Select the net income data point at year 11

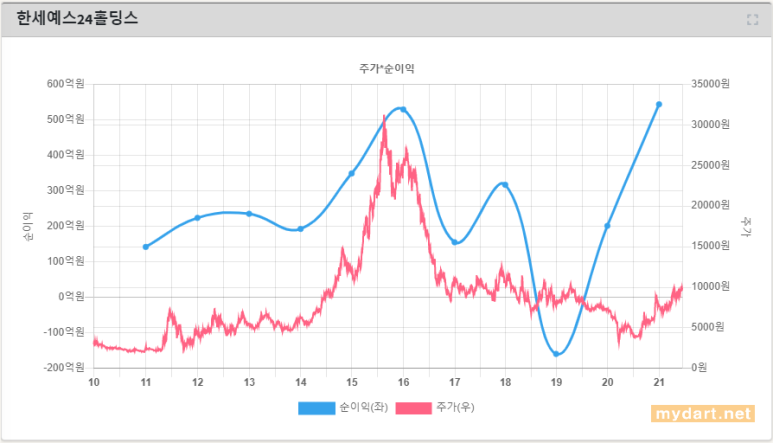click(x=145, y=247)
